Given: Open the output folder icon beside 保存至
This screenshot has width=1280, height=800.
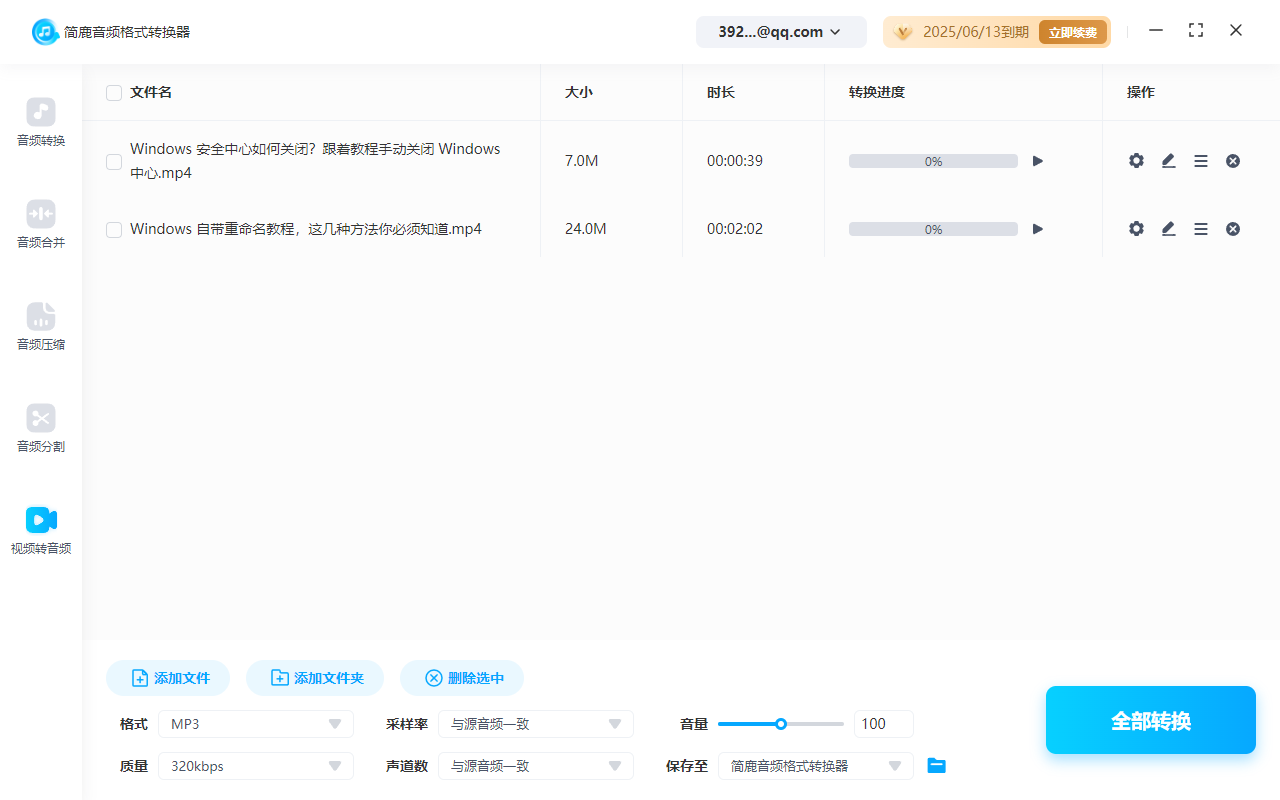Looking at the screenshot, I should [936, 766].
